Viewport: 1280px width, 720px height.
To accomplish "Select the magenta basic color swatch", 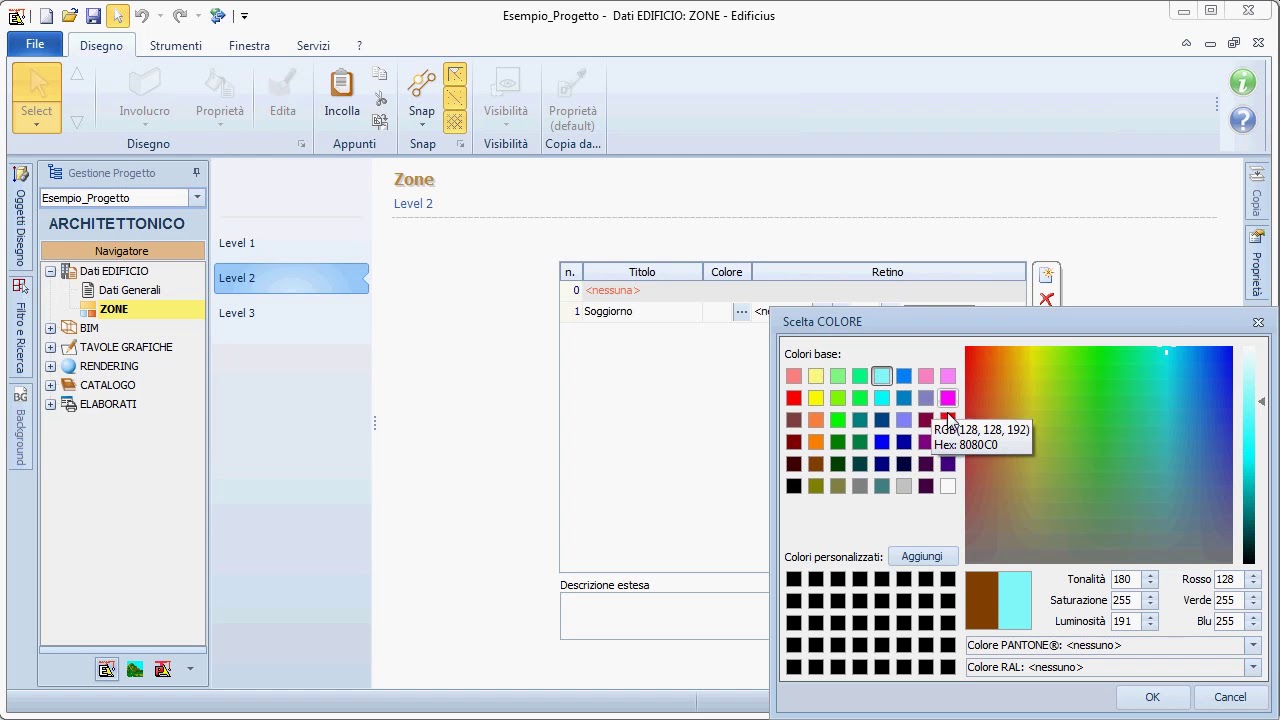I will click(948, 398).
